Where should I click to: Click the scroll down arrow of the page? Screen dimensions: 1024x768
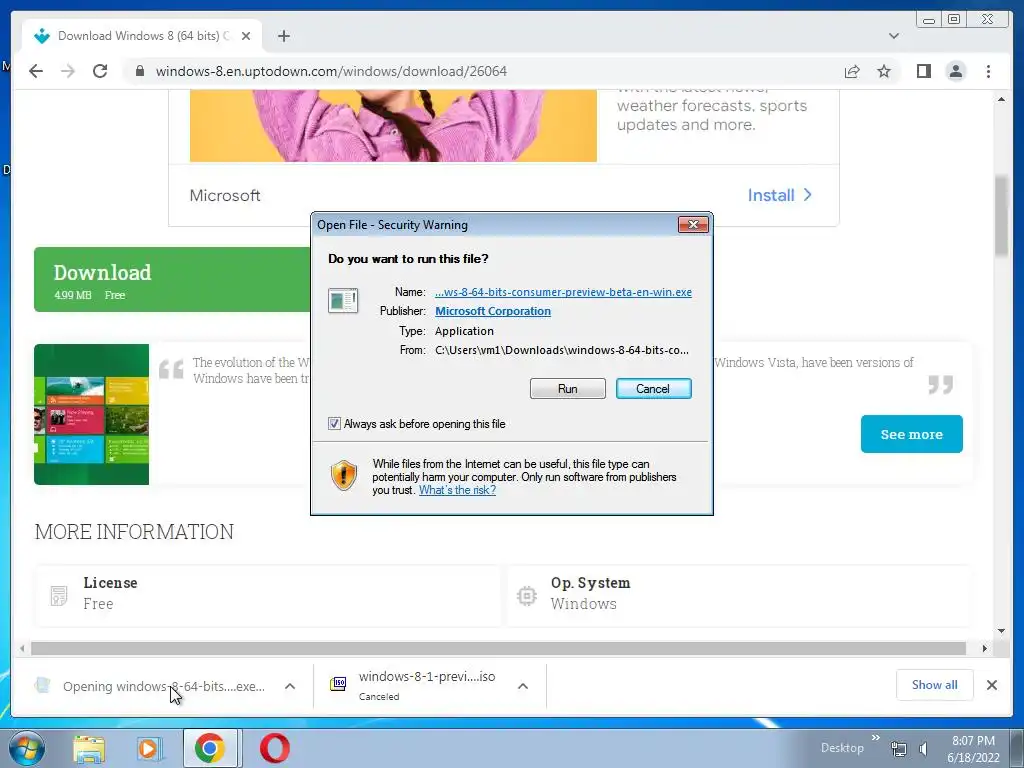tap(1001, 631)
